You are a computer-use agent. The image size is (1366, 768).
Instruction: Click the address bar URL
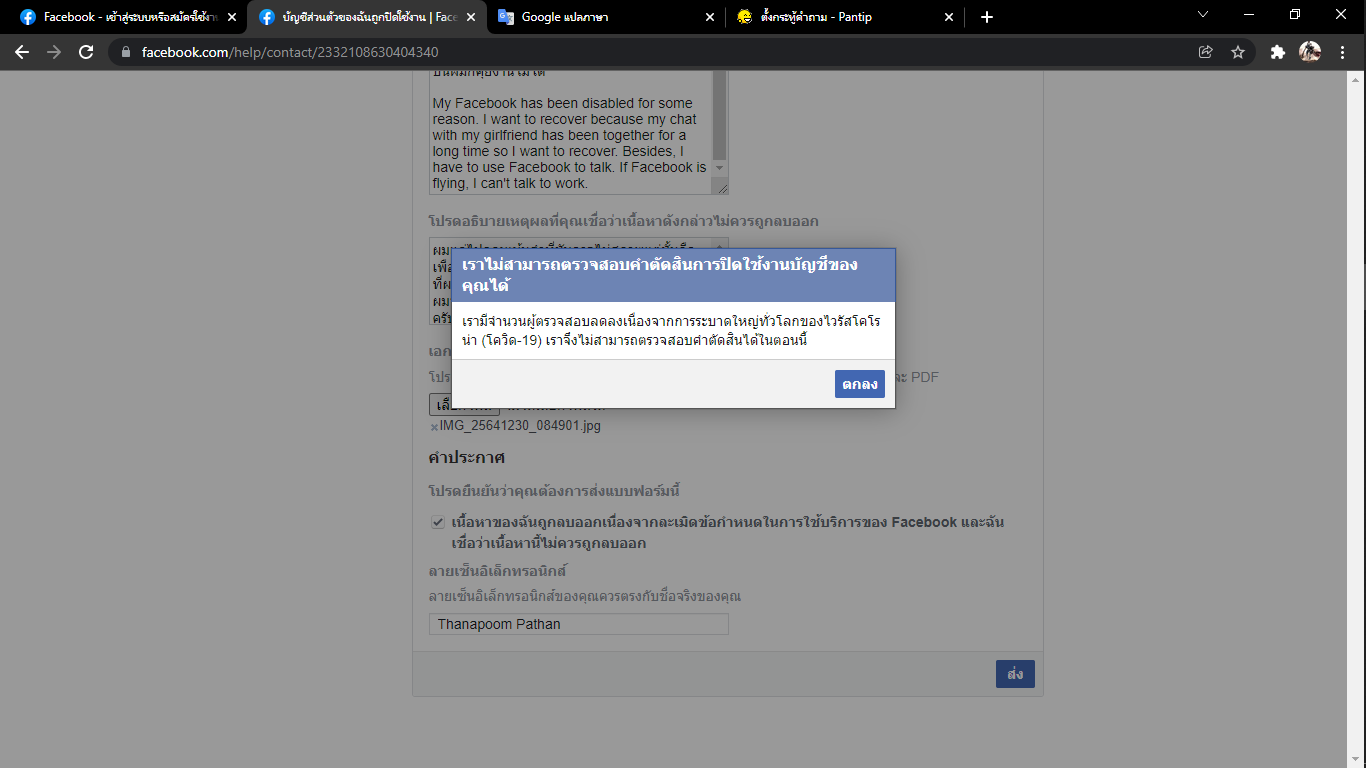pyautogui.click(x=290, y=52)
